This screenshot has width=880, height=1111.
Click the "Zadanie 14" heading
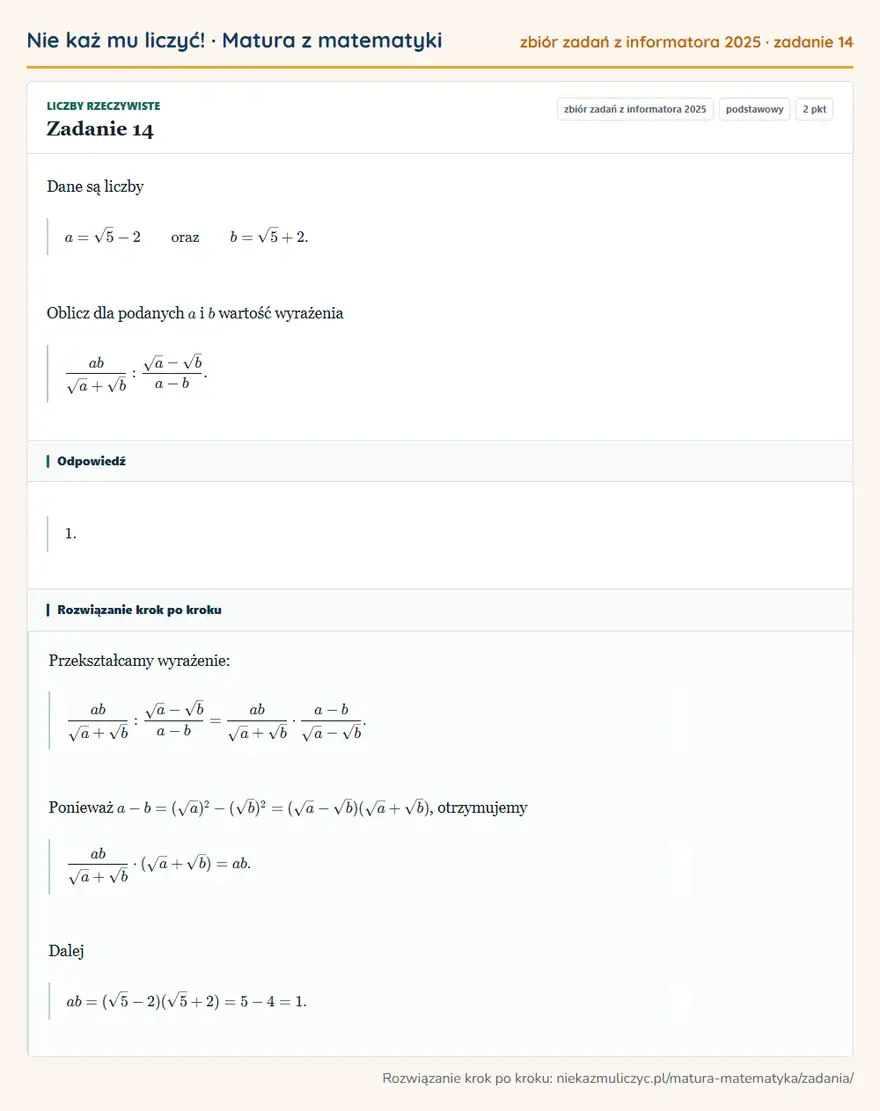click(x=100, y=129)
